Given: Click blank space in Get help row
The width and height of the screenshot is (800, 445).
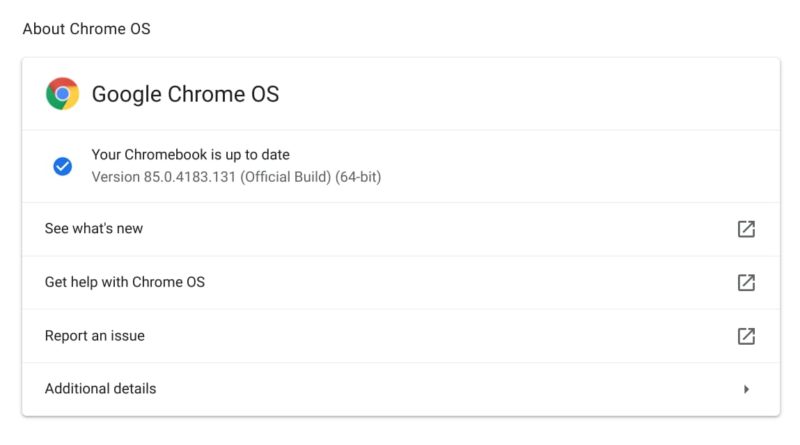Looking at the screenshot, I should point(459,283).
